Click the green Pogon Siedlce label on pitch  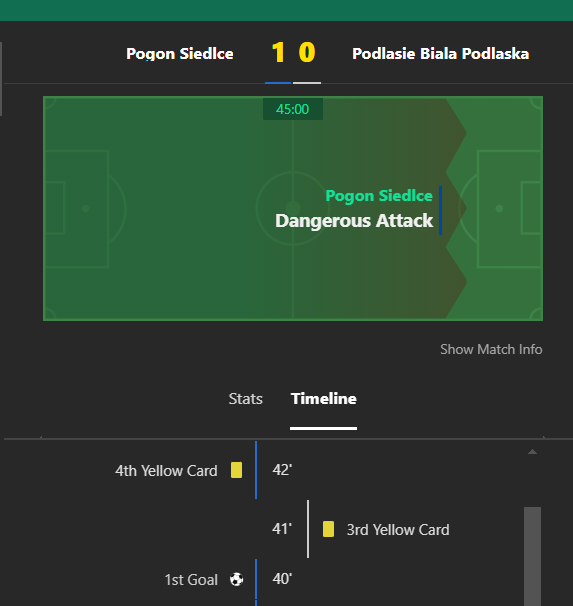tap(379, 196)
